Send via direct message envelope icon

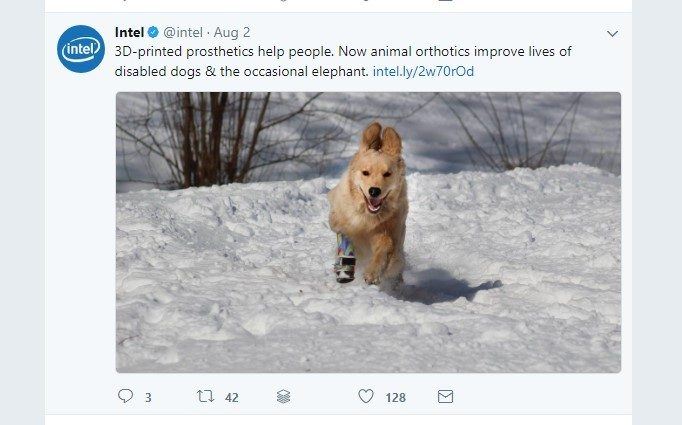(x=446, y=397)
